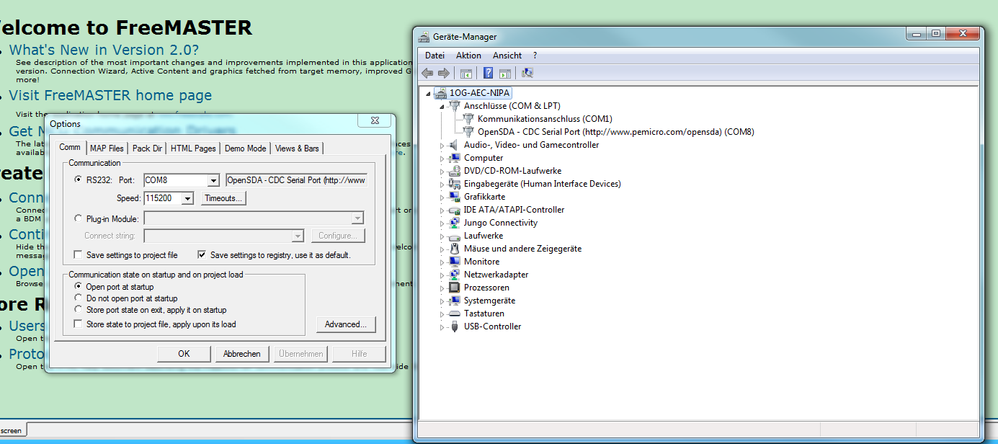Select Store port state on exit option
This screenshot has height=444, width=998.
pos(78,310)
